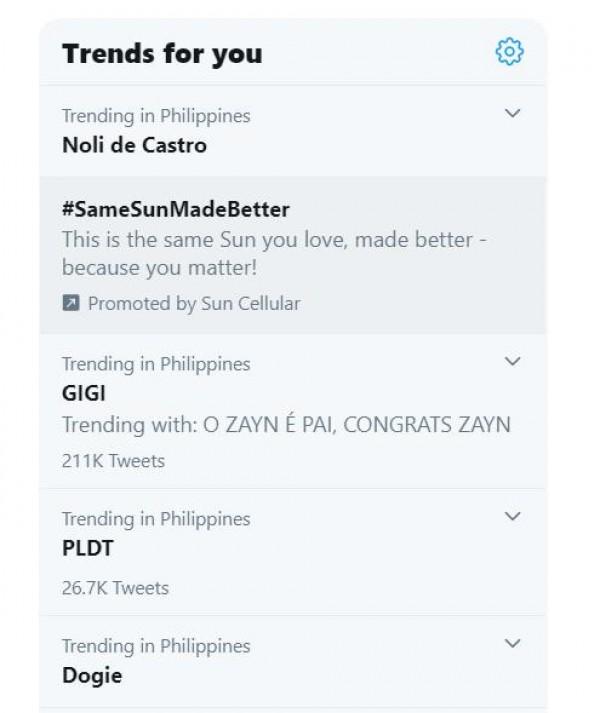Click "Trending in Philippines" label above Dogie
The width and height of the screenshot is (600, 713).
click(156, 646)
